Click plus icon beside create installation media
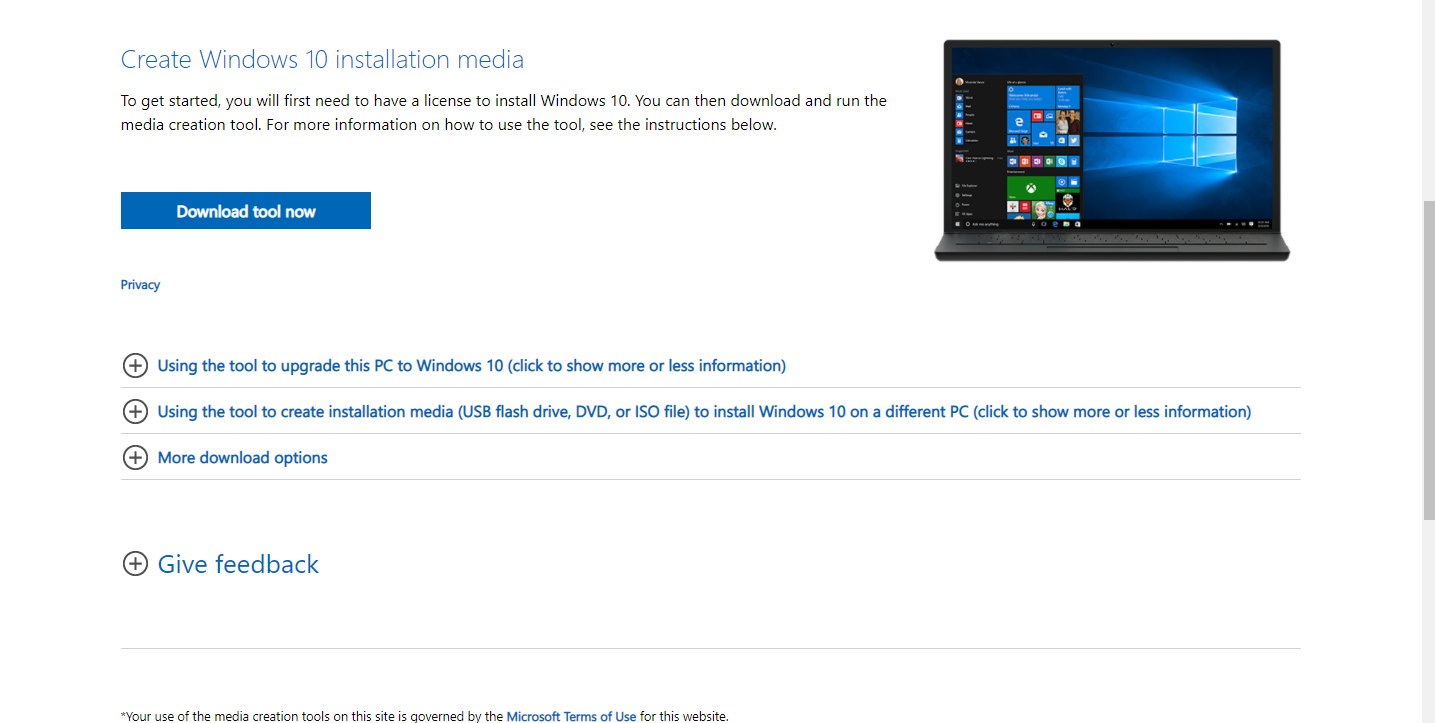This screenshot has width=1435, height=723. 135,412
